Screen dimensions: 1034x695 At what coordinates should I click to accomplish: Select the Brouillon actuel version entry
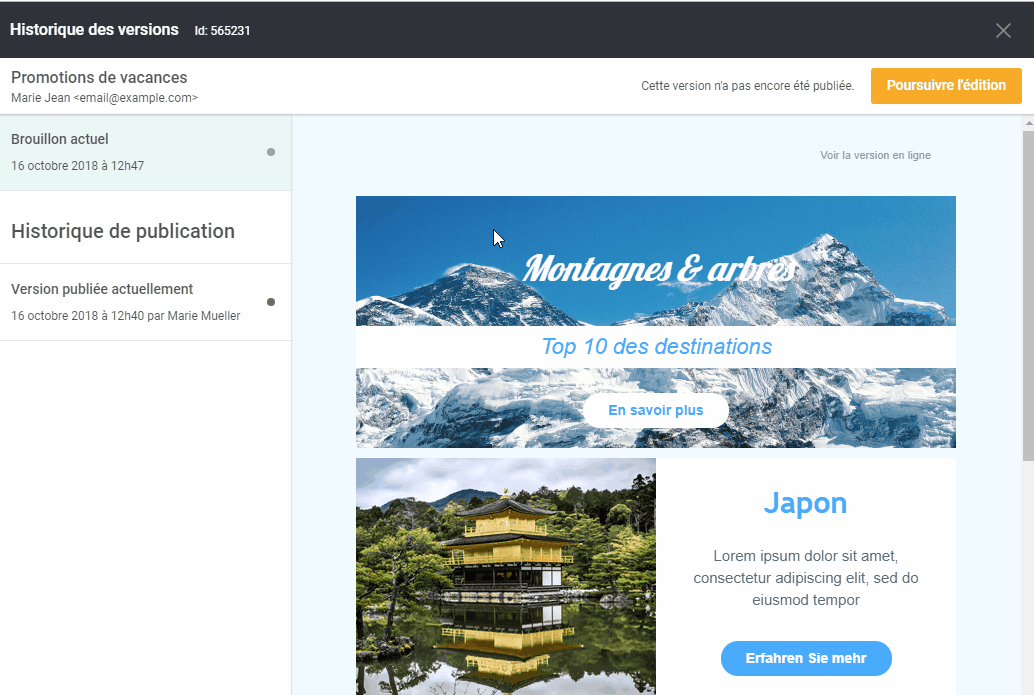click(146, 153)
